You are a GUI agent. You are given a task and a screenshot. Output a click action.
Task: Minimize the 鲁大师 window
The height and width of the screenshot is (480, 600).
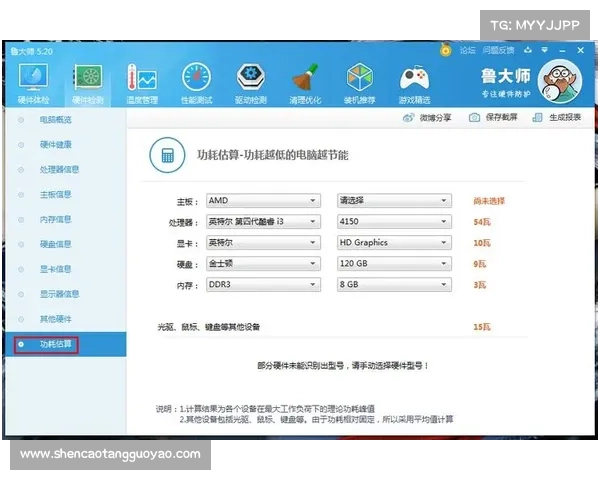tap(562, 51)
